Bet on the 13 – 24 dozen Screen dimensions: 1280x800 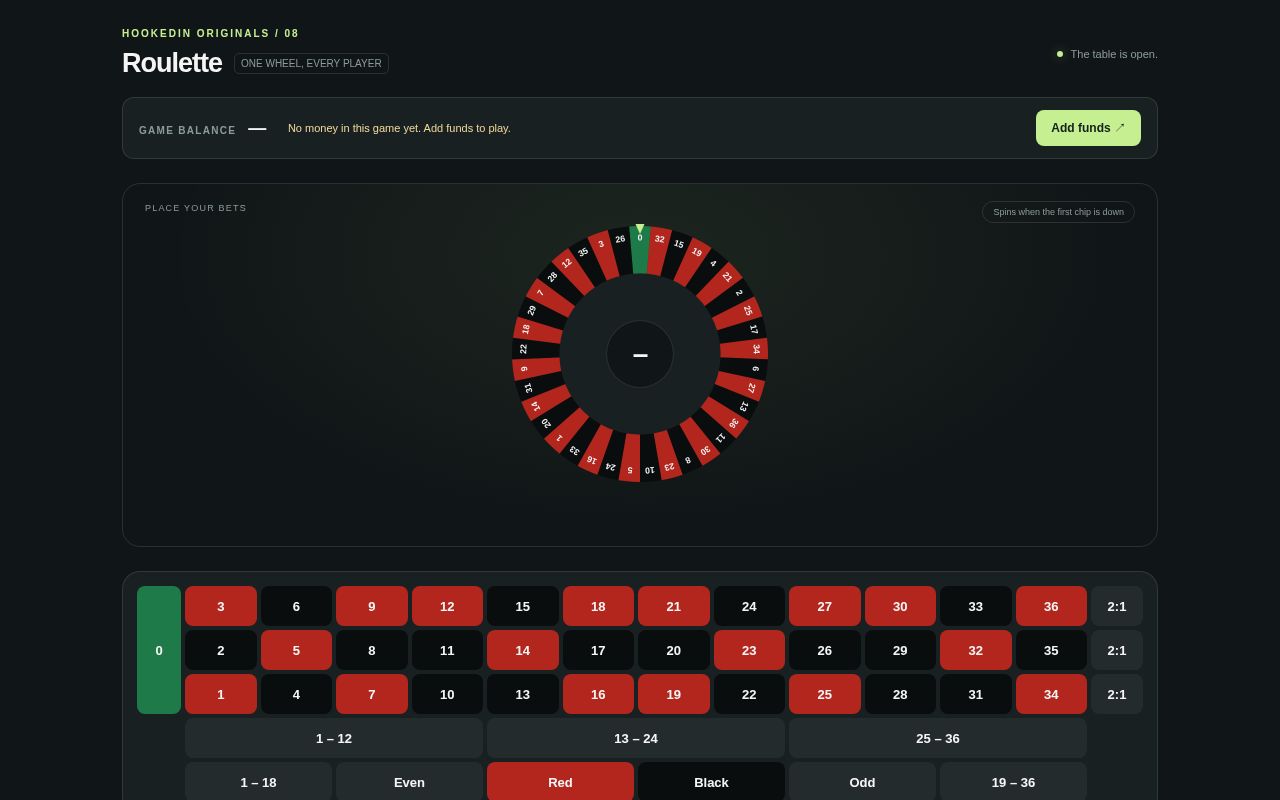636,738
